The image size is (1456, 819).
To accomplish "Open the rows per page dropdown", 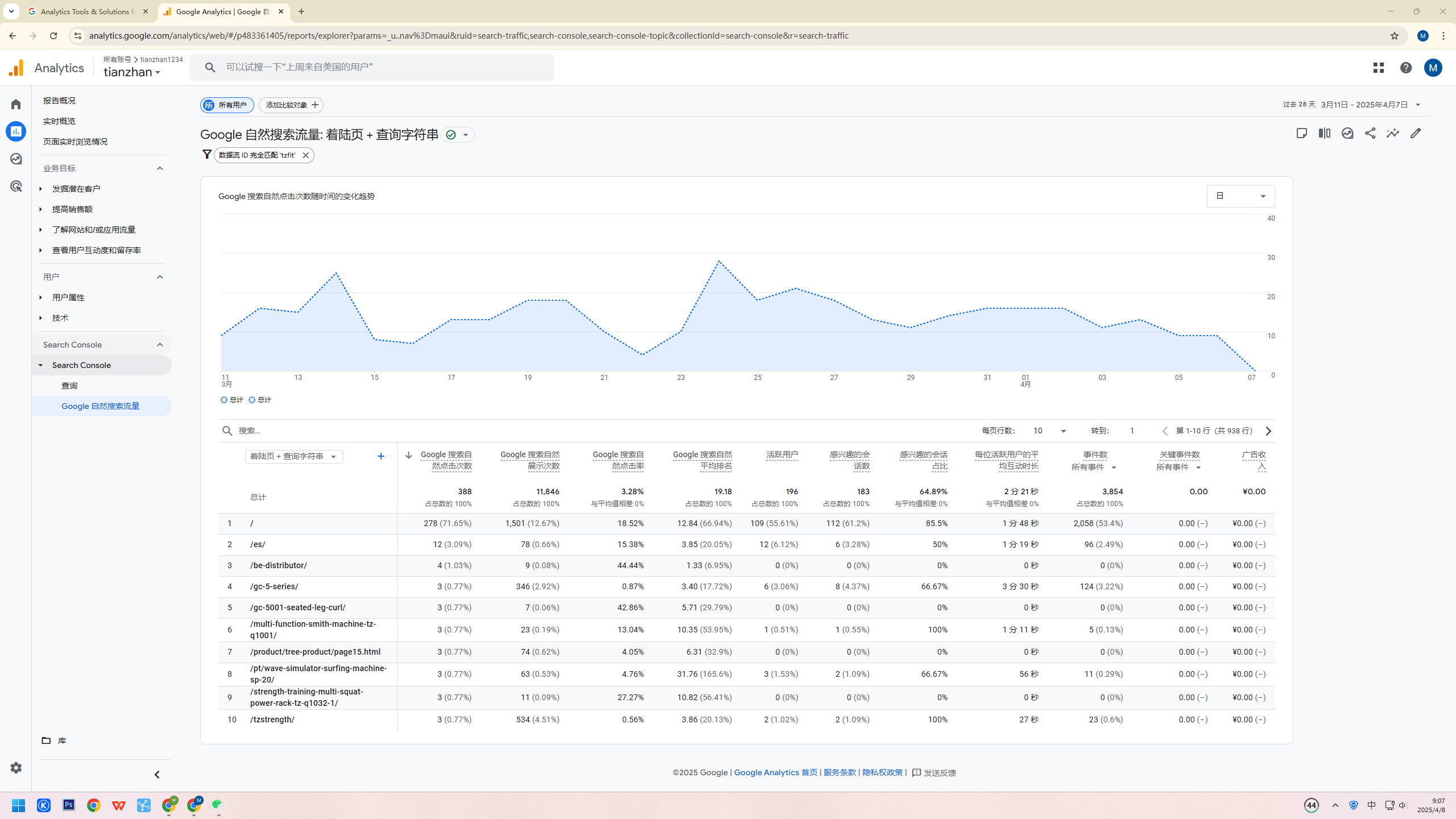I will tap(1049, 431).
